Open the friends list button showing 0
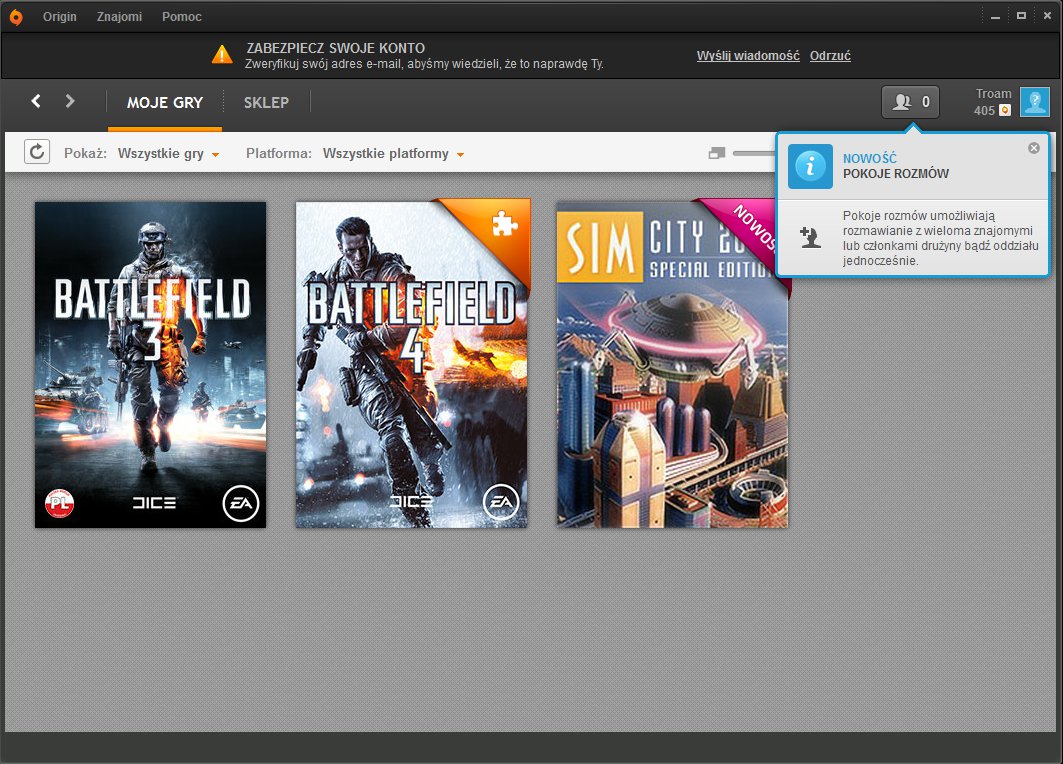Screen dimensions: 1063x764 910,102
